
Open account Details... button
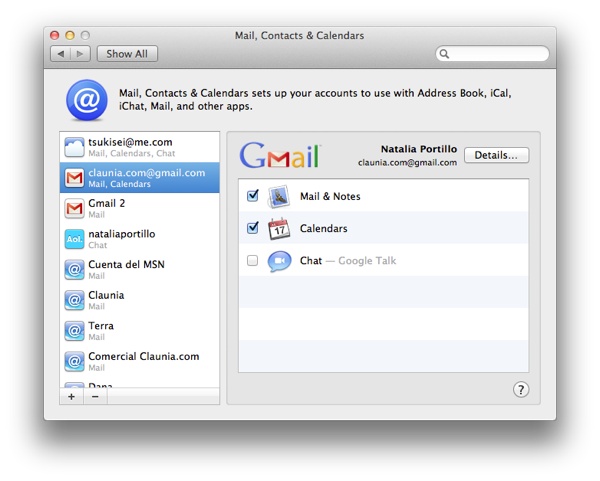click(x=496, y=155)
